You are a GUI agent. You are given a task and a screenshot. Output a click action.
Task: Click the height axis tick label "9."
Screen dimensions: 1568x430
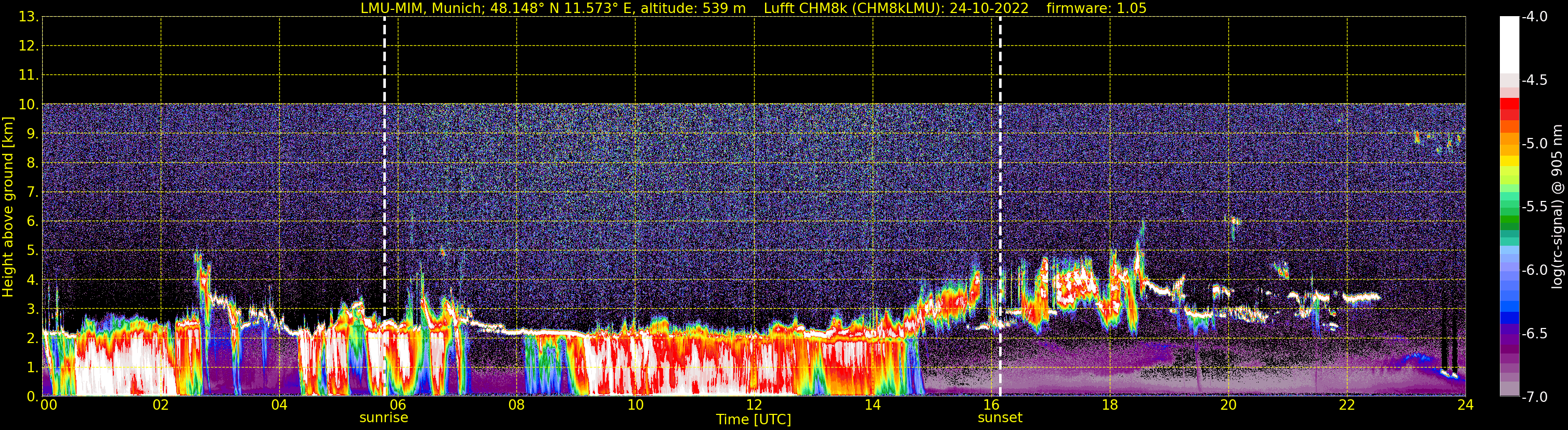(32, 134)
